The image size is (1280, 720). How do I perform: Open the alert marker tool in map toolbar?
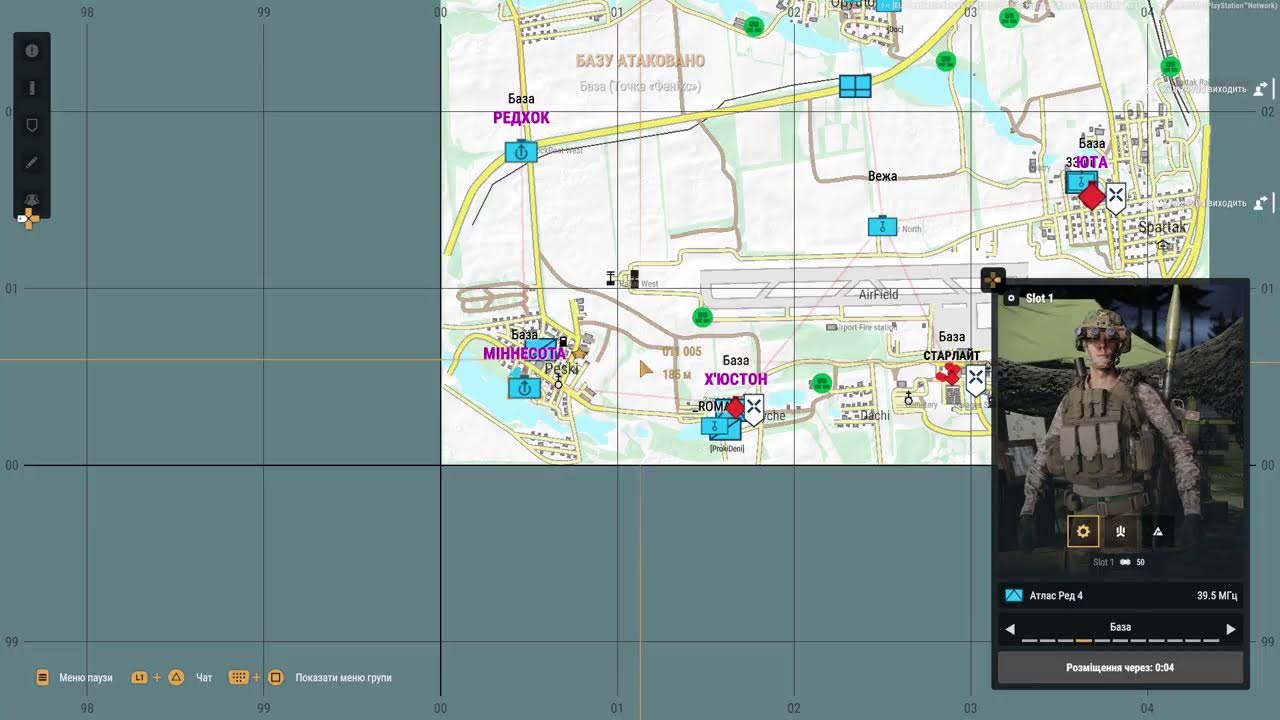tap(32, 51)
